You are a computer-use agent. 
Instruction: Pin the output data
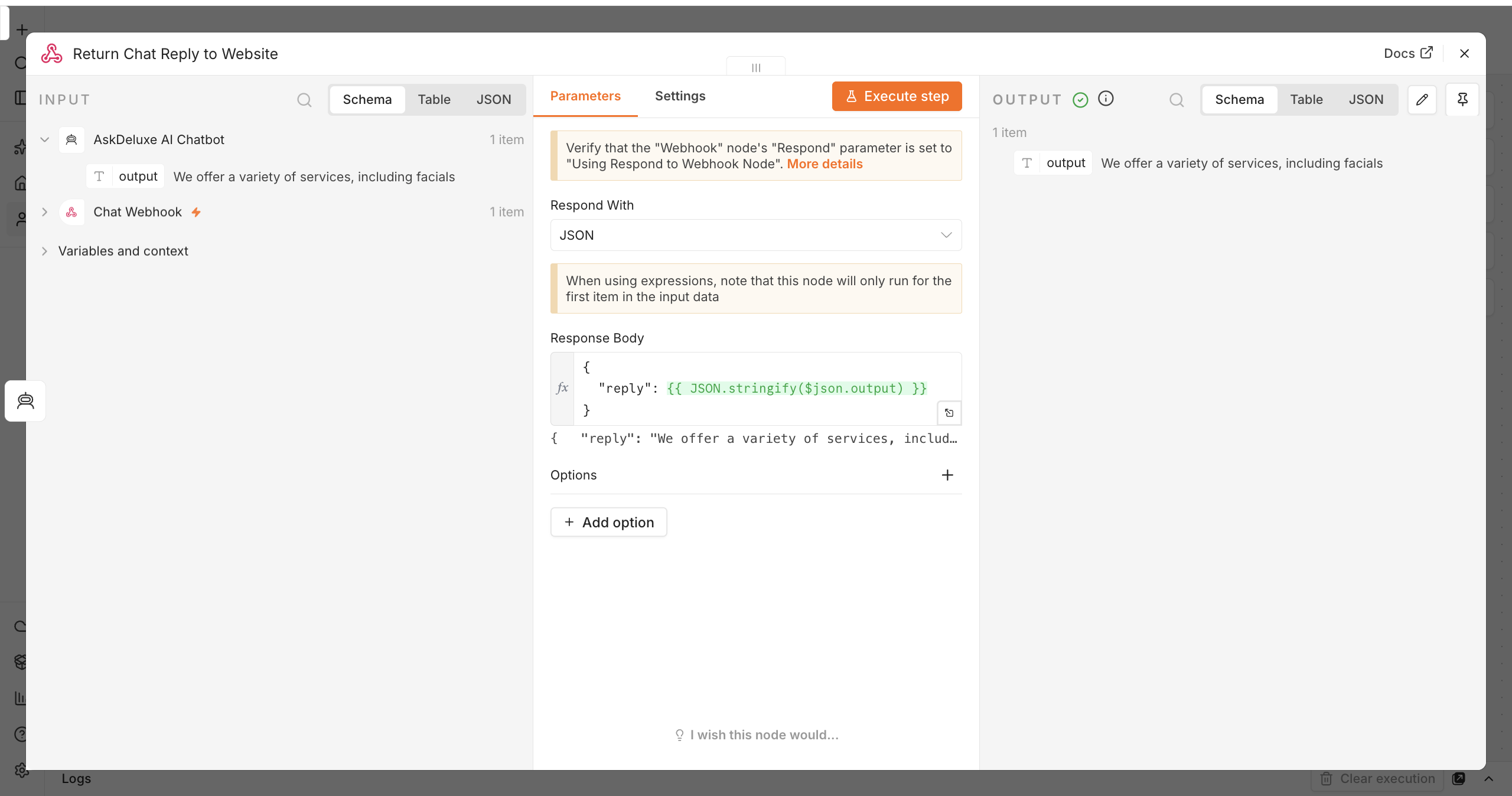point(1462,100)
